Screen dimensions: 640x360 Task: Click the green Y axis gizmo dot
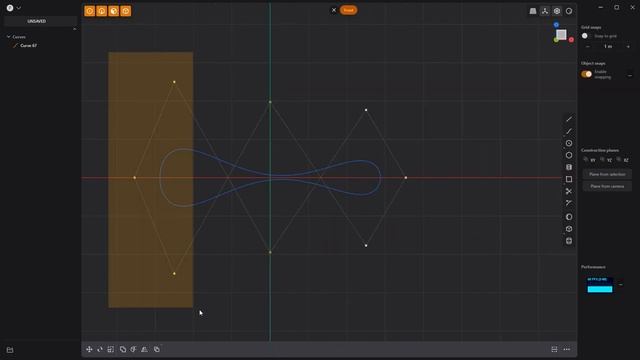556,40
